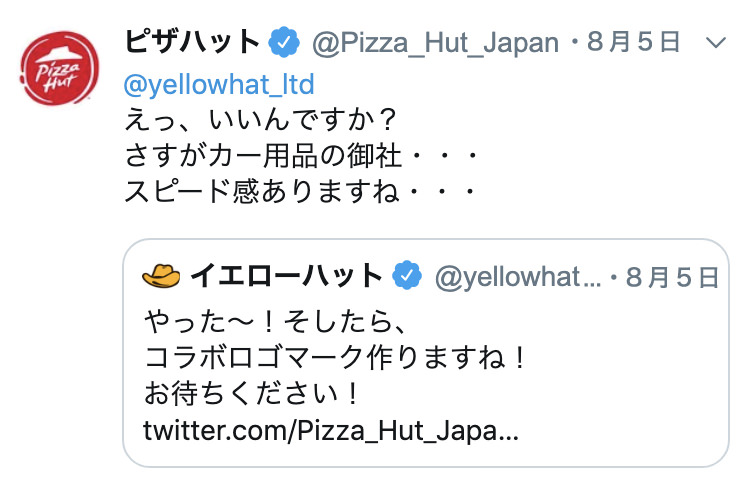This screenshot has height=484, width=746.
Task: Click Yellow Hat's blue verified badge
Action: pos(407,276)
